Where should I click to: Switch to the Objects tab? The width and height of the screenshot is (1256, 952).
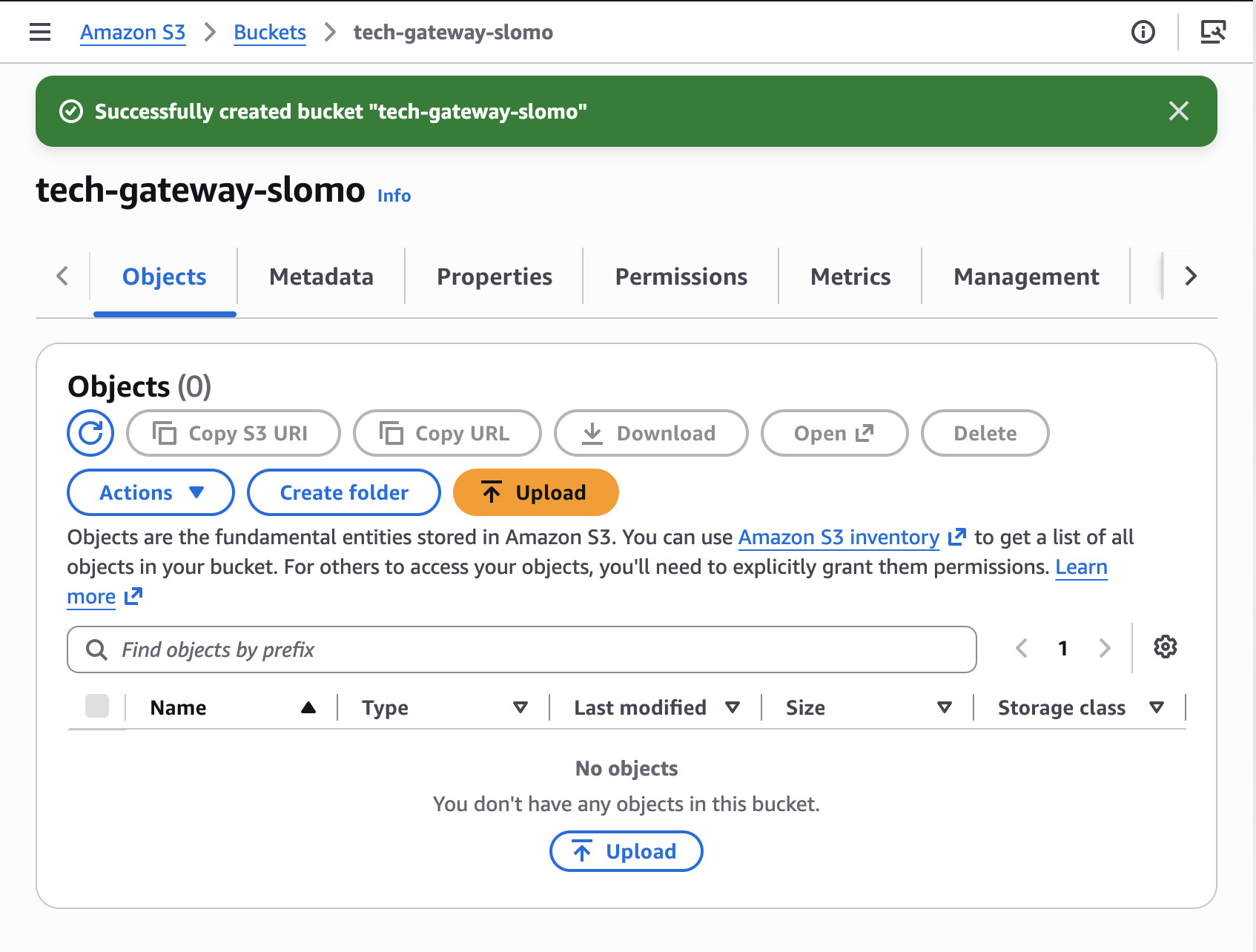point(165,277)
